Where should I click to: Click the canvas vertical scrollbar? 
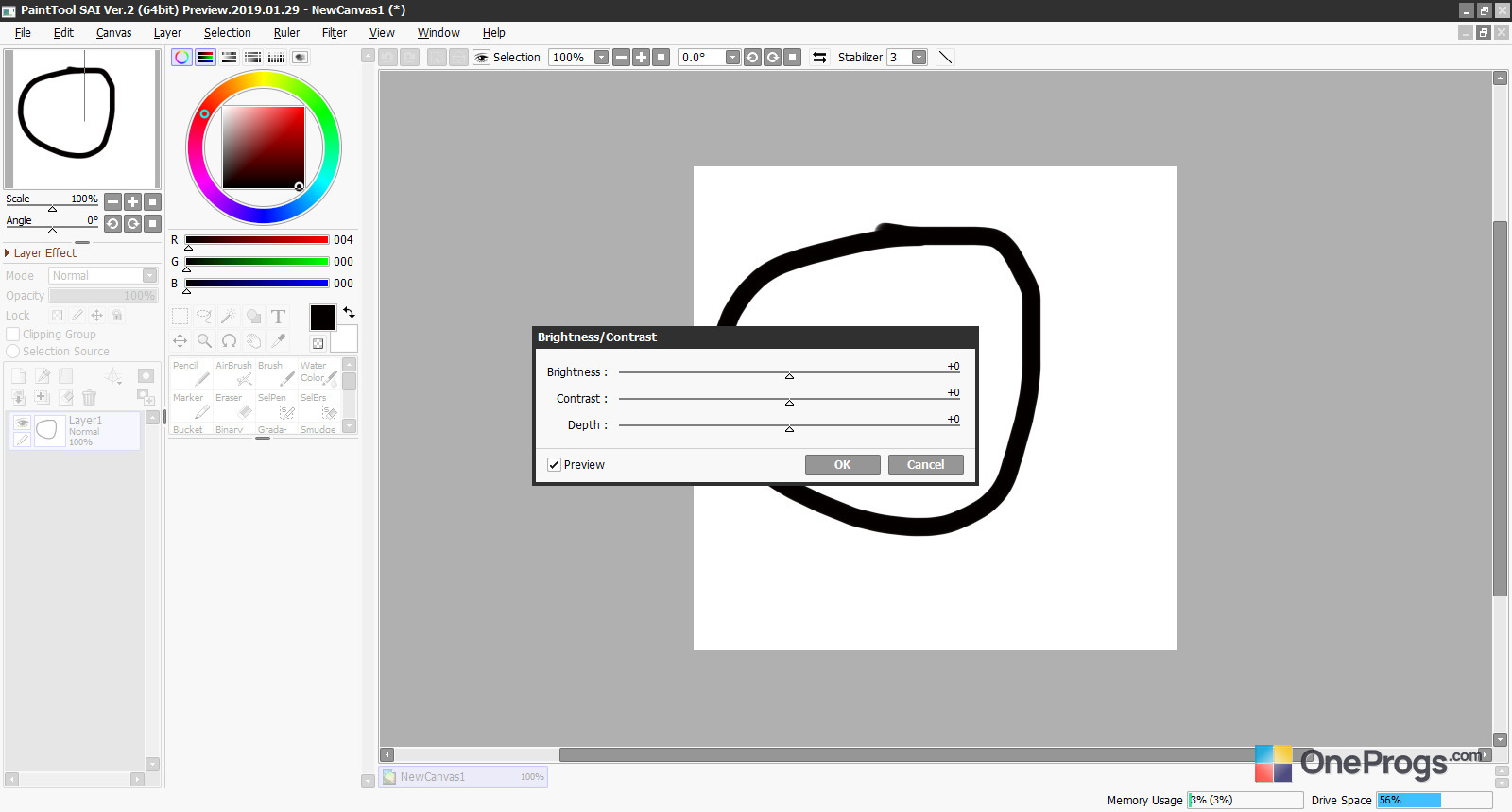[1500, 408]
